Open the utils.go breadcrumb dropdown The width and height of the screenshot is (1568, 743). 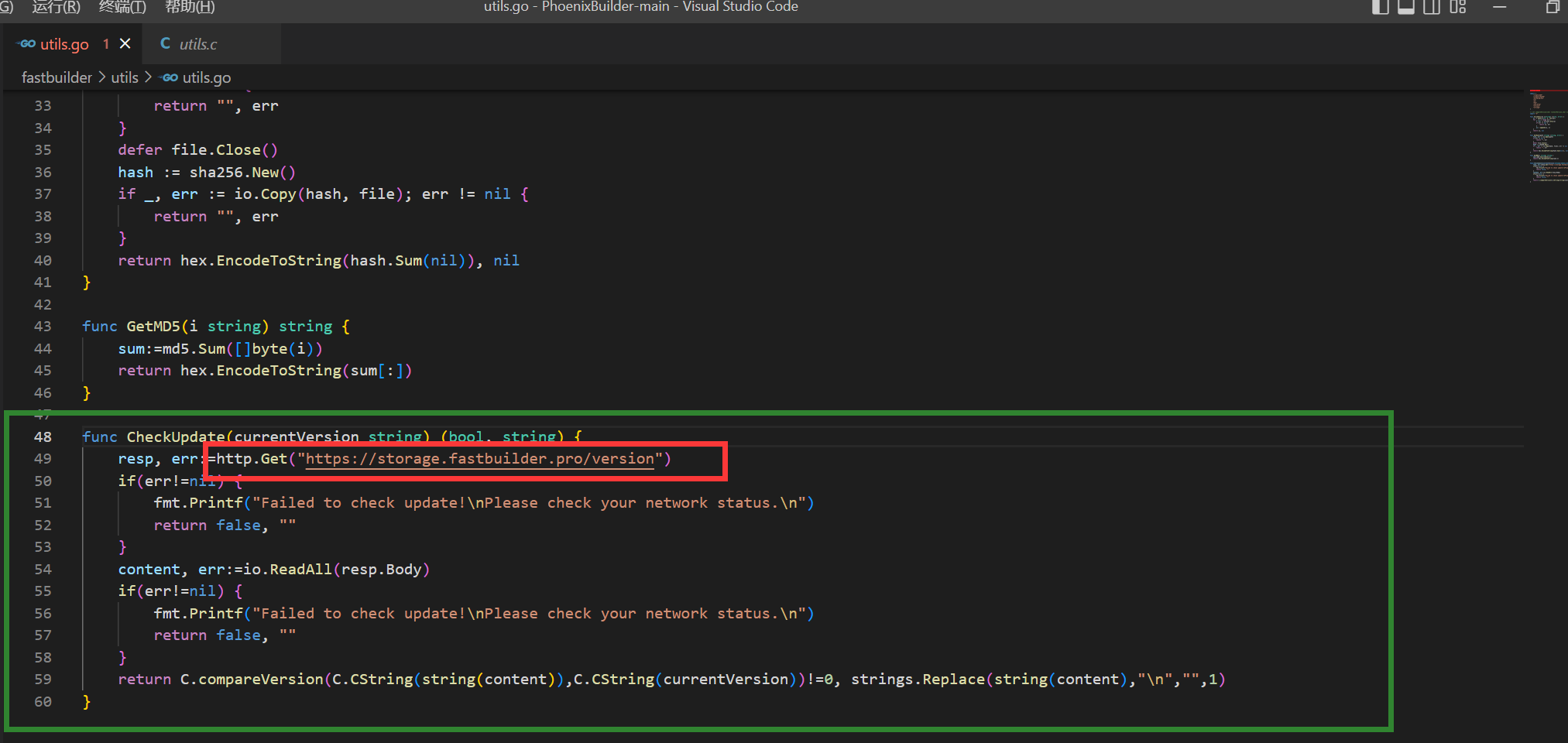click(x=206, y=77)
